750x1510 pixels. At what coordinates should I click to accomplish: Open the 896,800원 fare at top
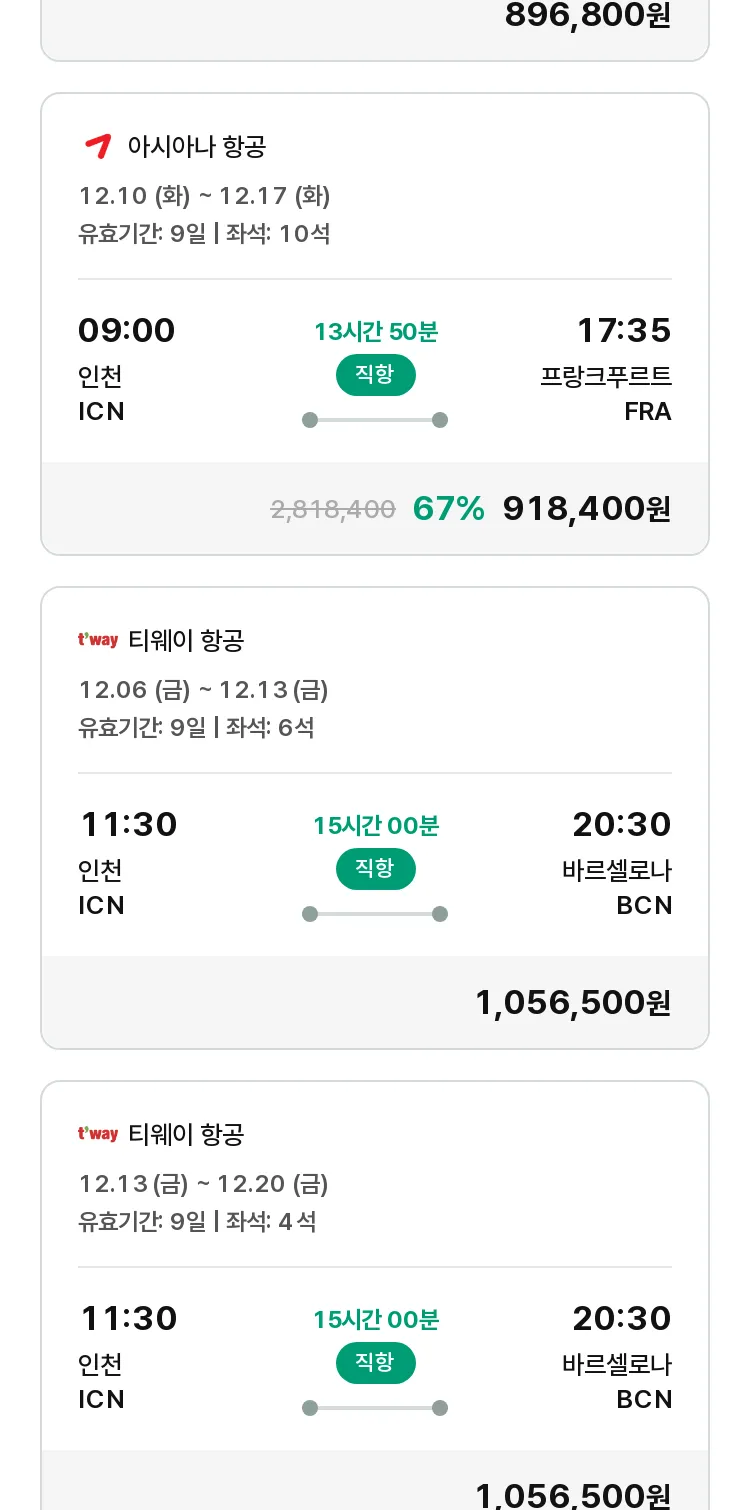(x=588, y=15)
